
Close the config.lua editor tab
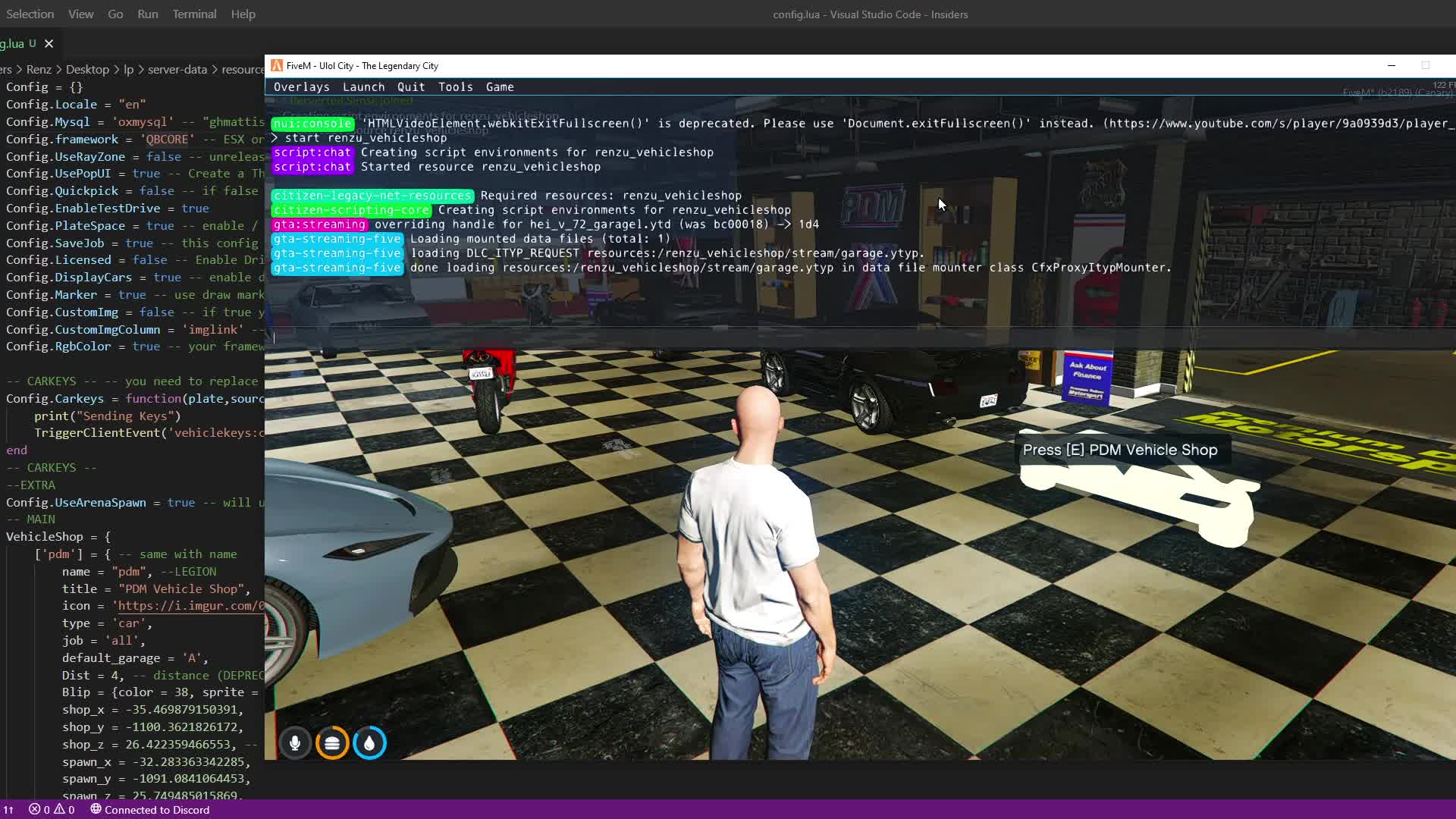[49, 44]
